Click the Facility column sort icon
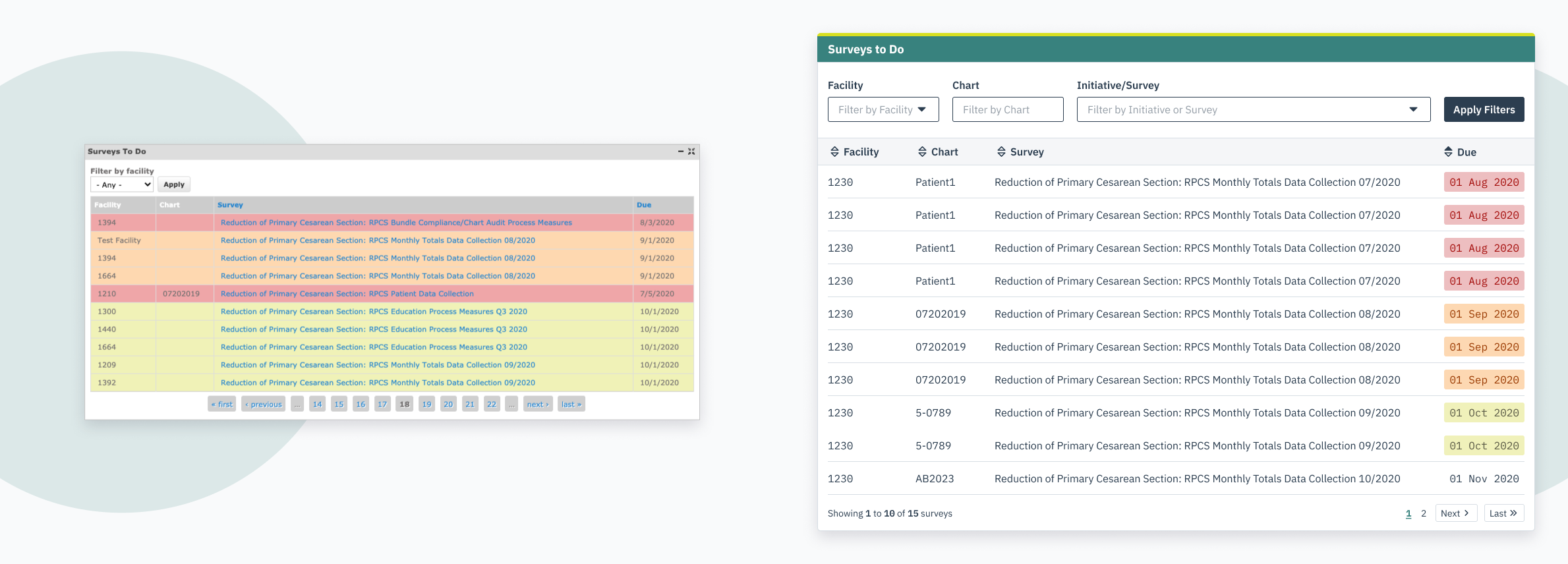 tap(834, 152)
